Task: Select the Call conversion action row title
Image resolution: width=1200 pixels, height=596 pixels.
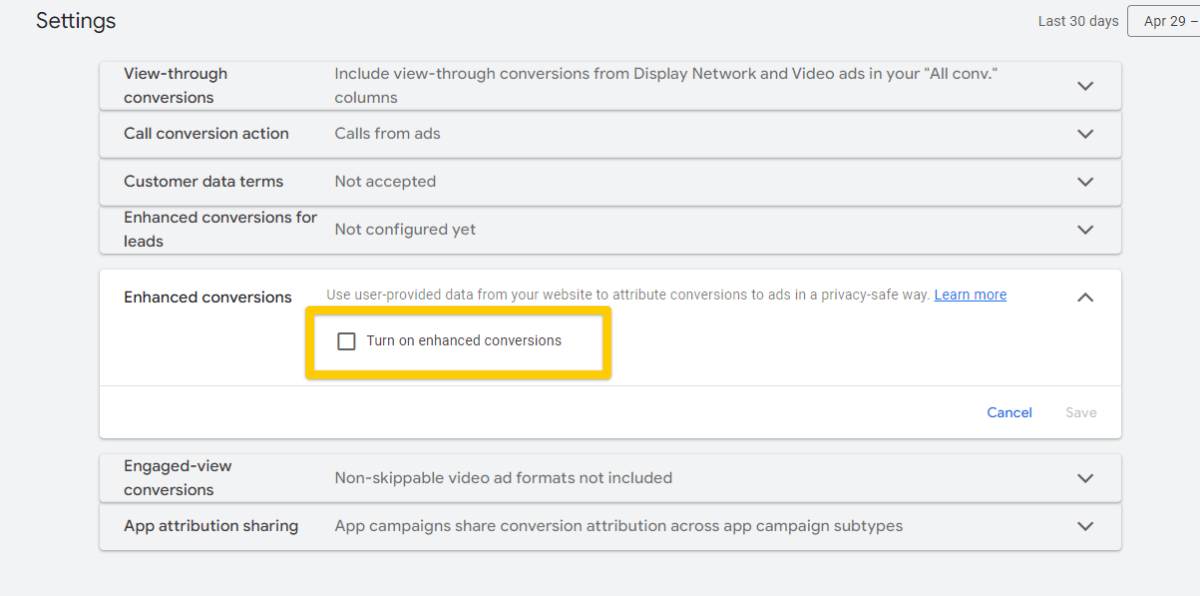Action: point(206,134)
